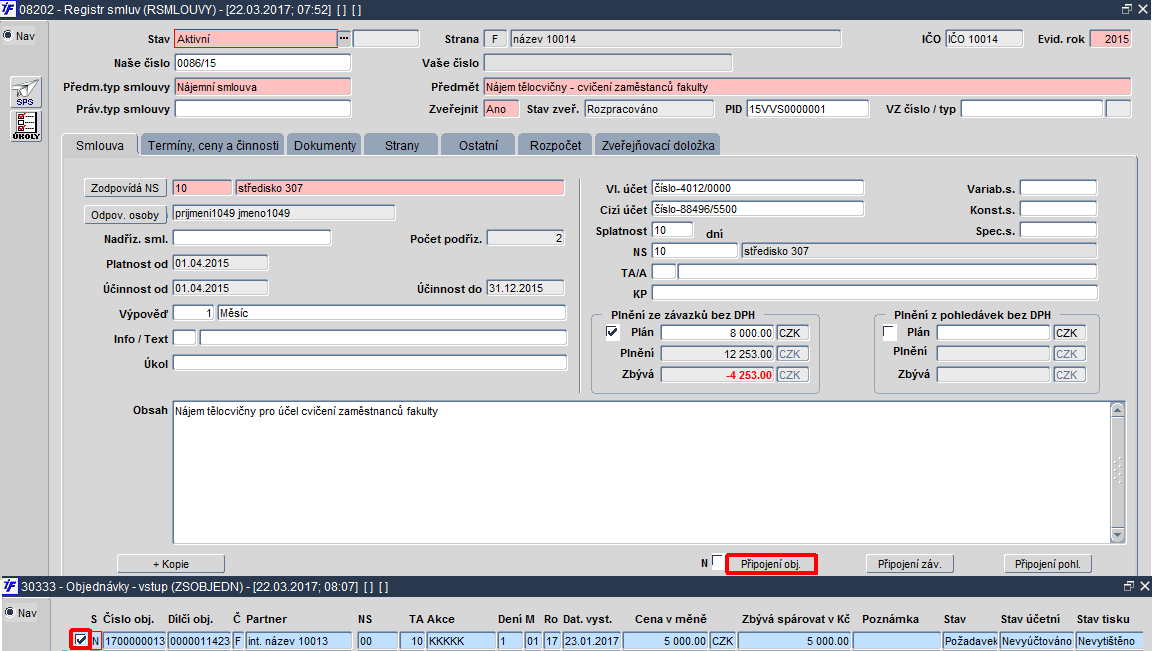The height and width of the screenshot is (651, 1152).
Task: Click the ellipsis button beside Stav field
Action: [344, 39]
